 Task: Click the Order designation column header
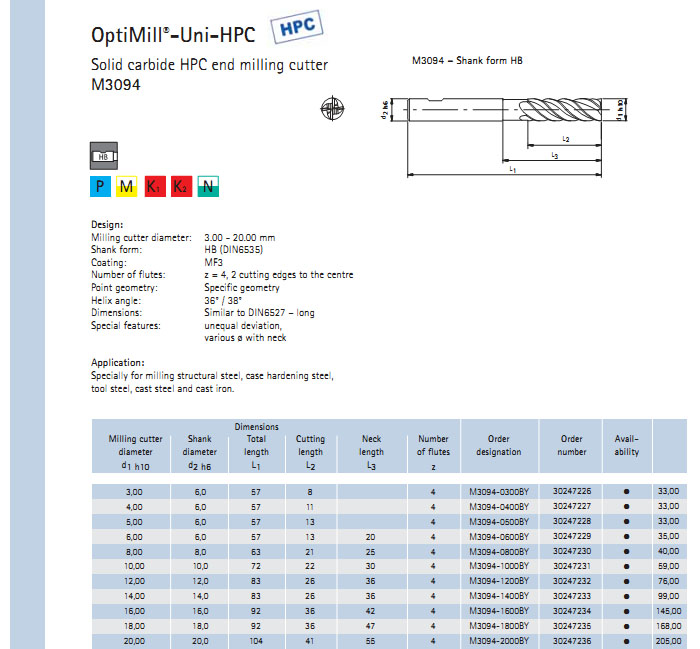click(498, 445)
